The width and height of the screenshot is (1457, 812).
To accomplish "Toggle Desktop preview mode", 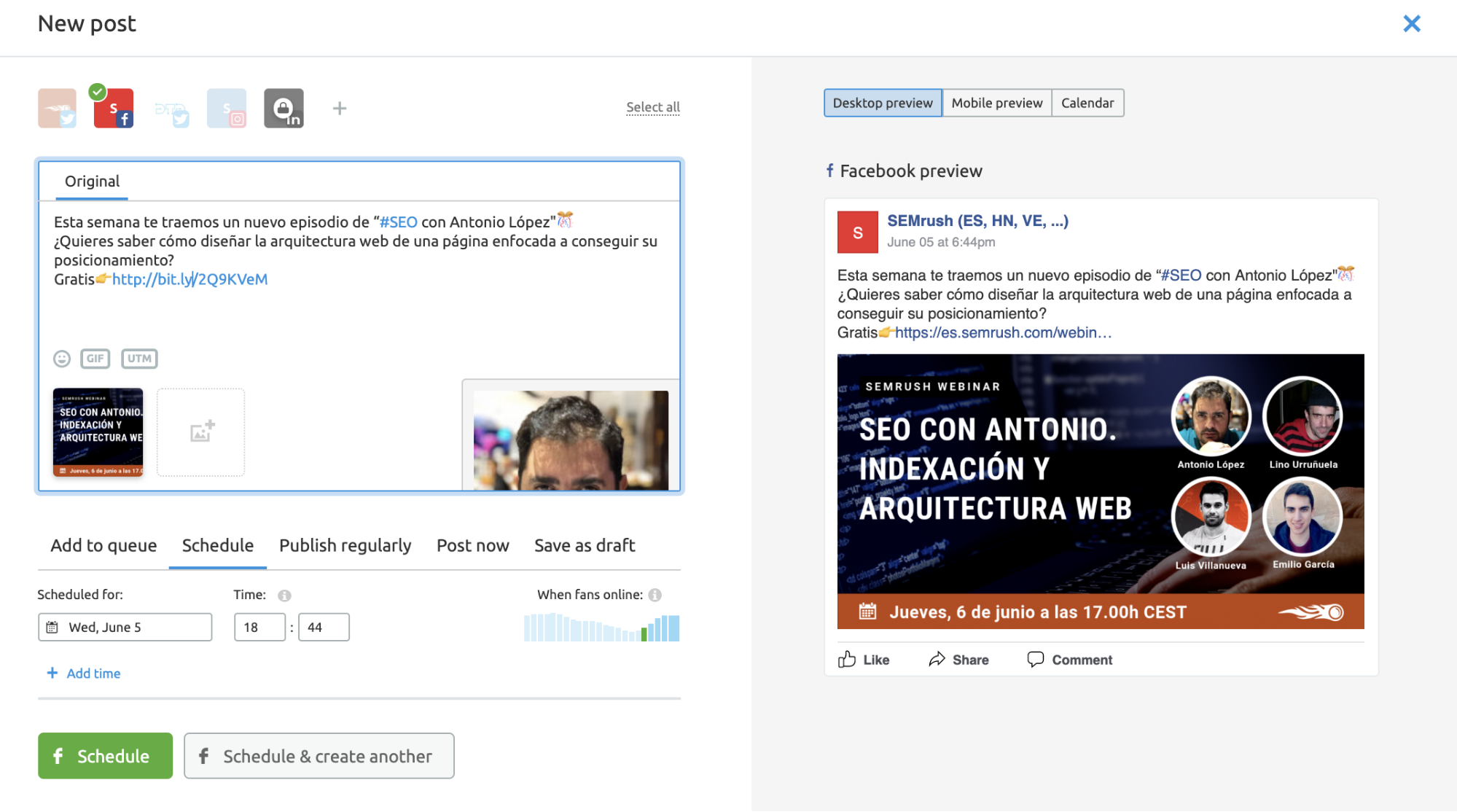I will click(x=883, y=102).
